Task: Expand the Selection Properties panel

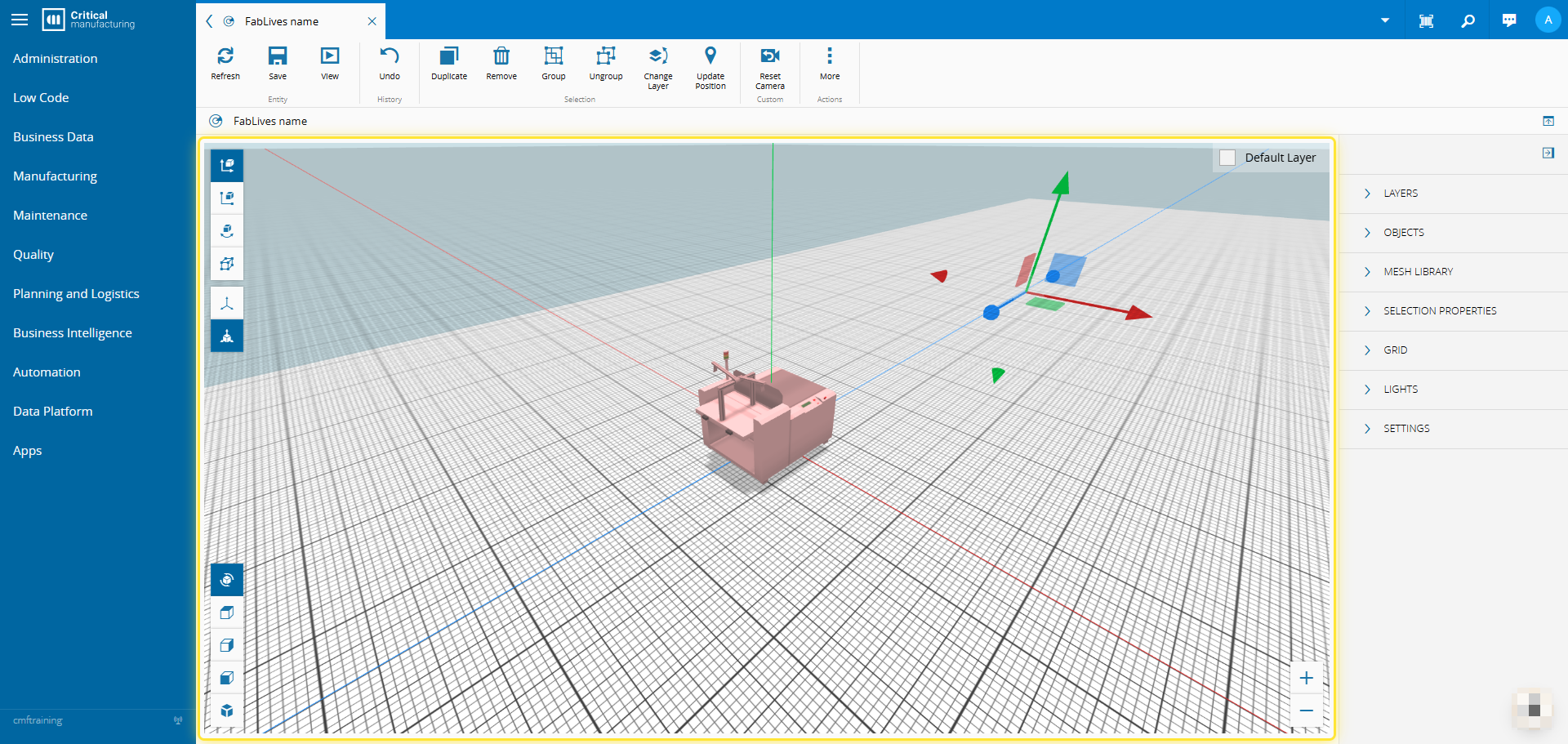Action: [1439, 311]
